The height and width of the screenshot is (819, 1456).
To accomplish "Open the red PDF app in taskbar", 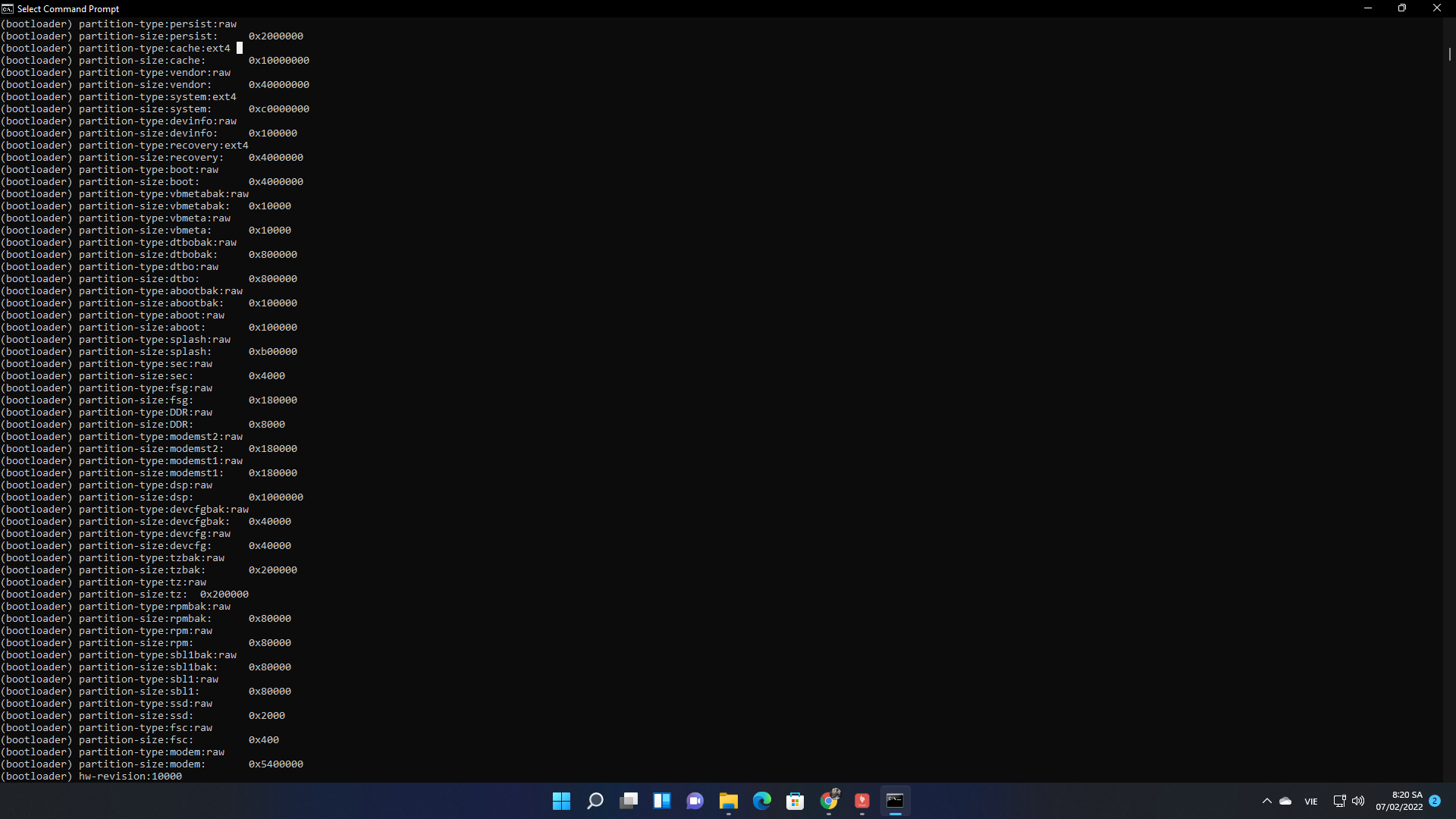I will click(862, 801).
